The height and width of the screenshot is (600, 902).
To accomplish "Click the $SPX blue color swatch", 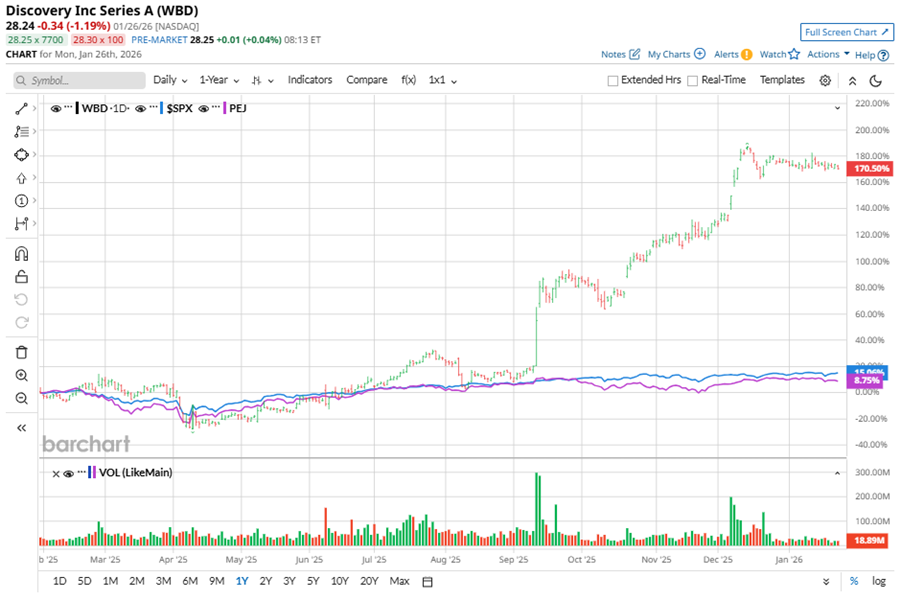I will tap(162, 108).
